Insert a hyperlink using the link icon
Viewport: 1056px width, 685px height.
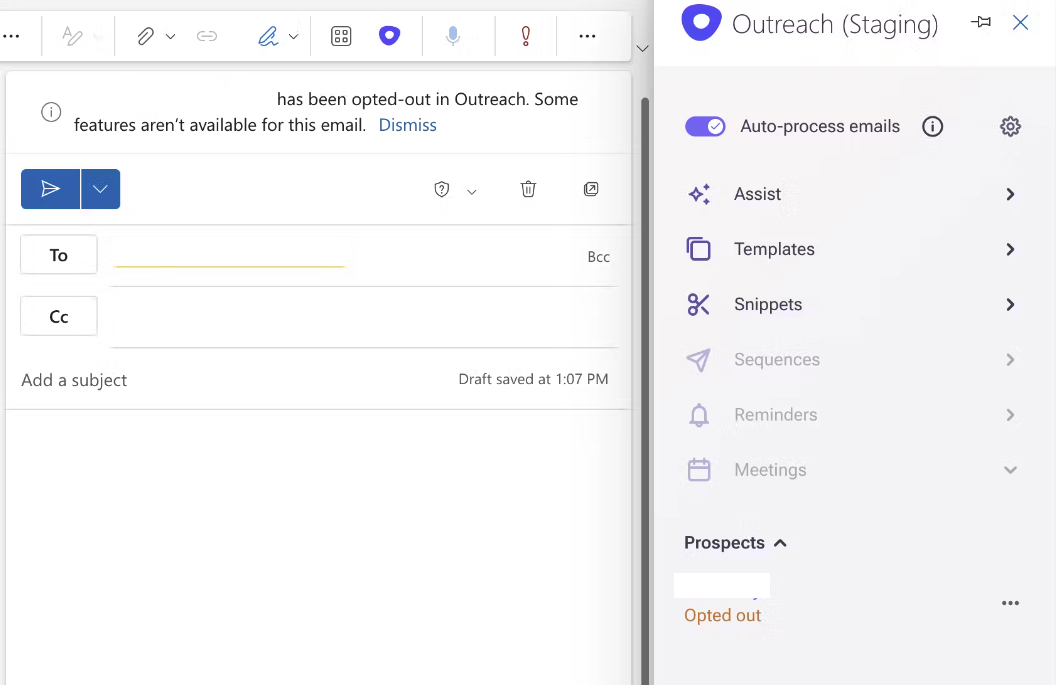[207, 35]
